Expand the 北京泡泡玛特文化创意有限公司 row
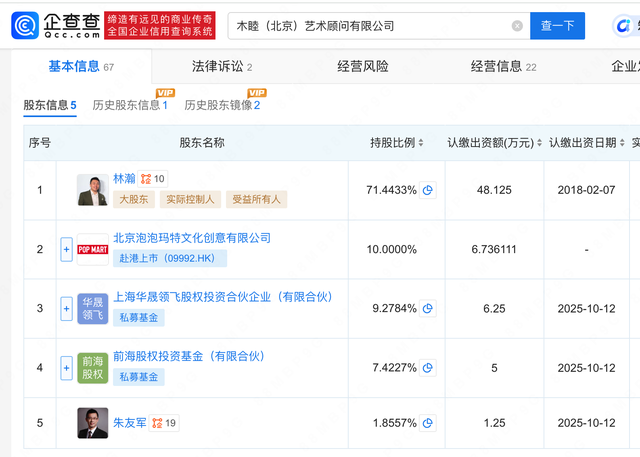Image resolution: width=640 pixels, height=457 pixels. pos(67,249)
